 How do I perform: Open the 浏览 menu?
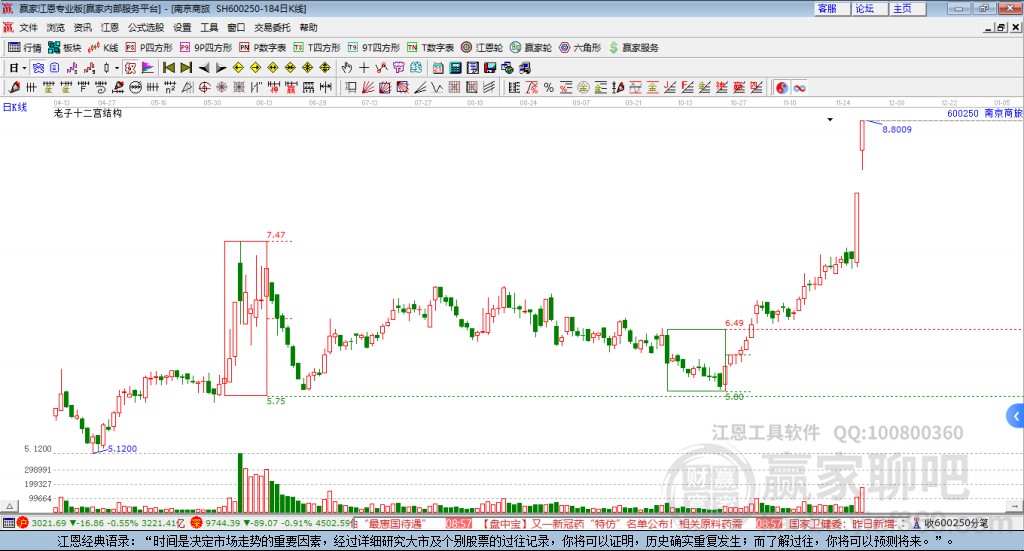click(x=56, y=27)
